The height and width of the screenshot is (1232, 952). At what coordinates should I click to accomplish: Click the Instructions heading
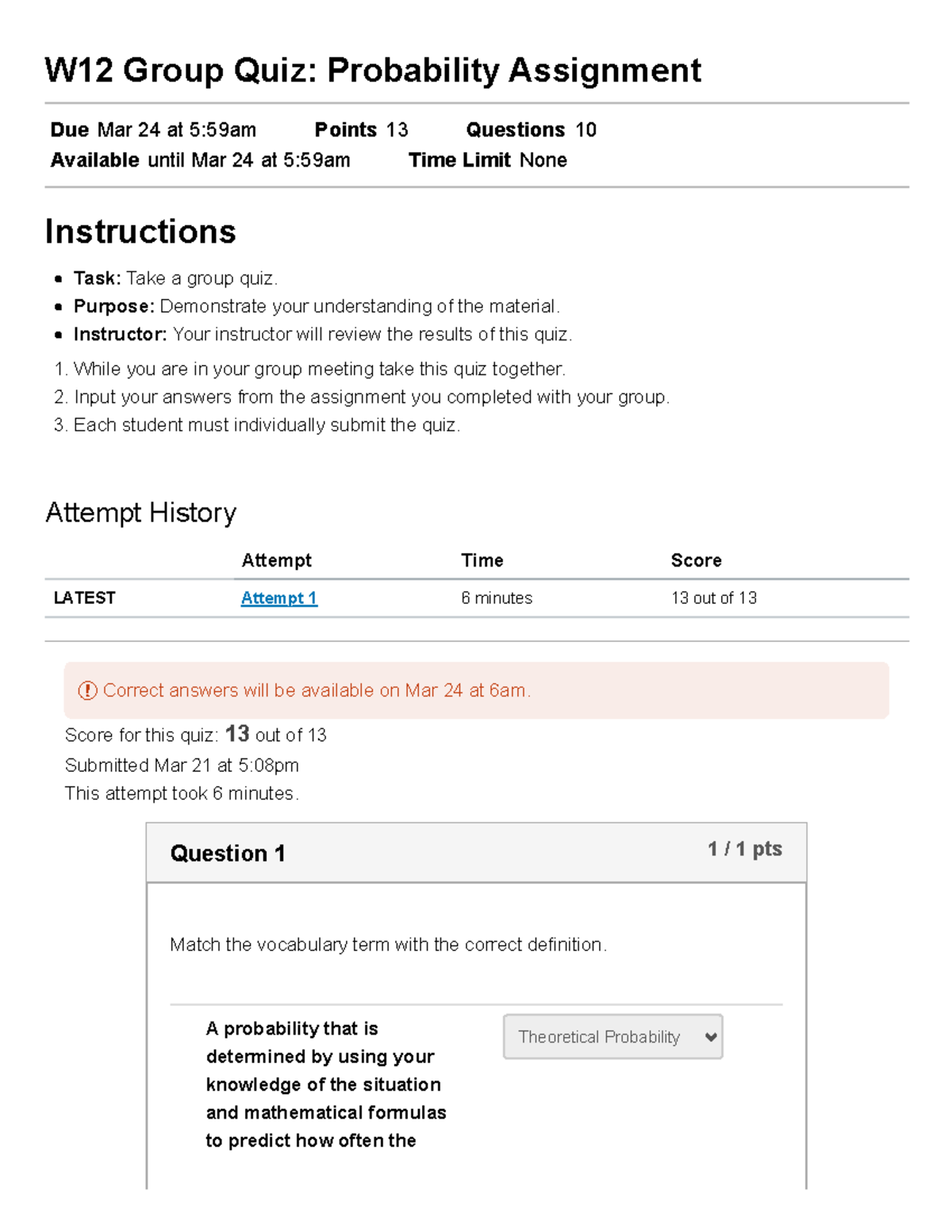[x=140, y=232]
